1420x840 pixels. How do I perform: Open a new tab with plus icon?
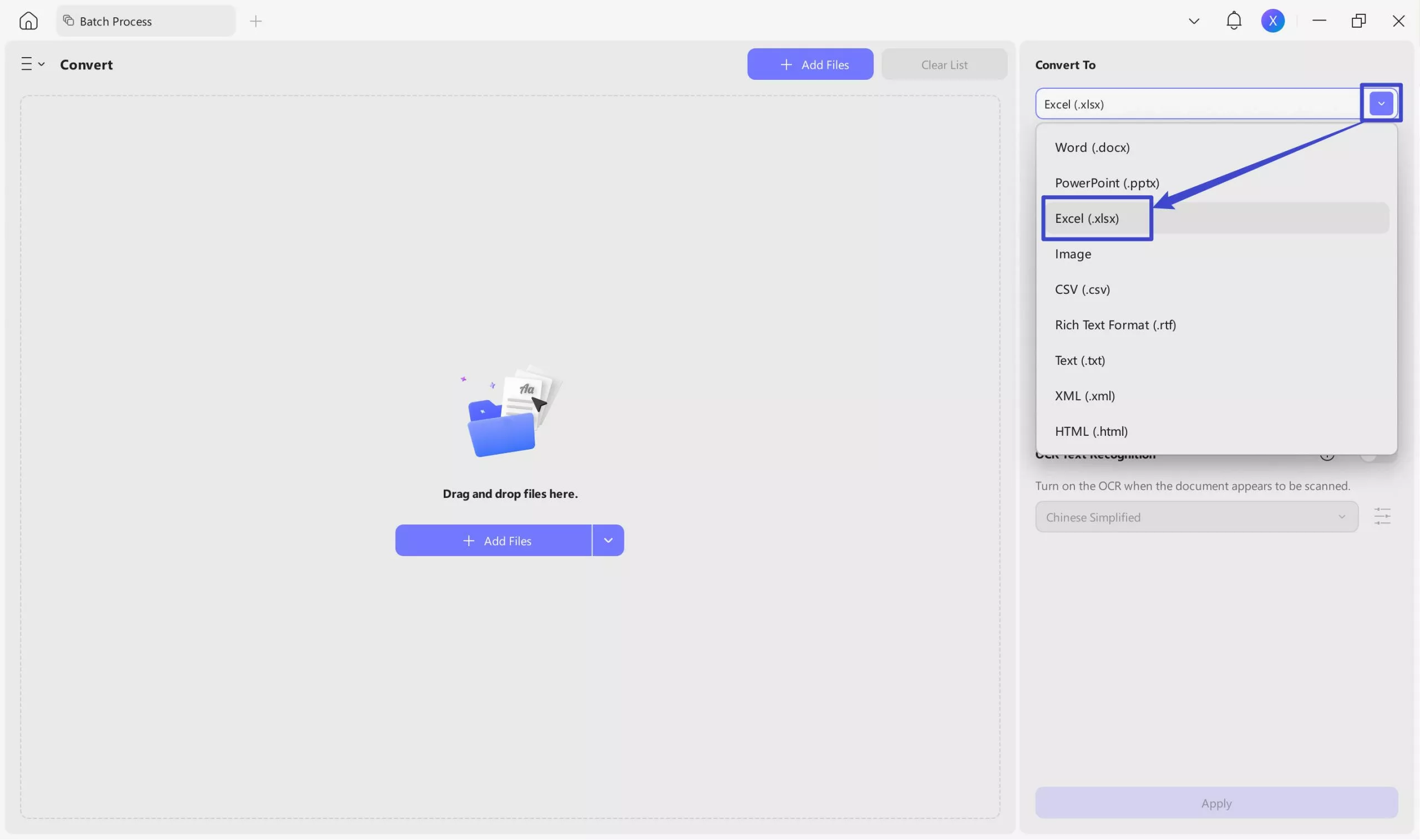click(256, 21)
